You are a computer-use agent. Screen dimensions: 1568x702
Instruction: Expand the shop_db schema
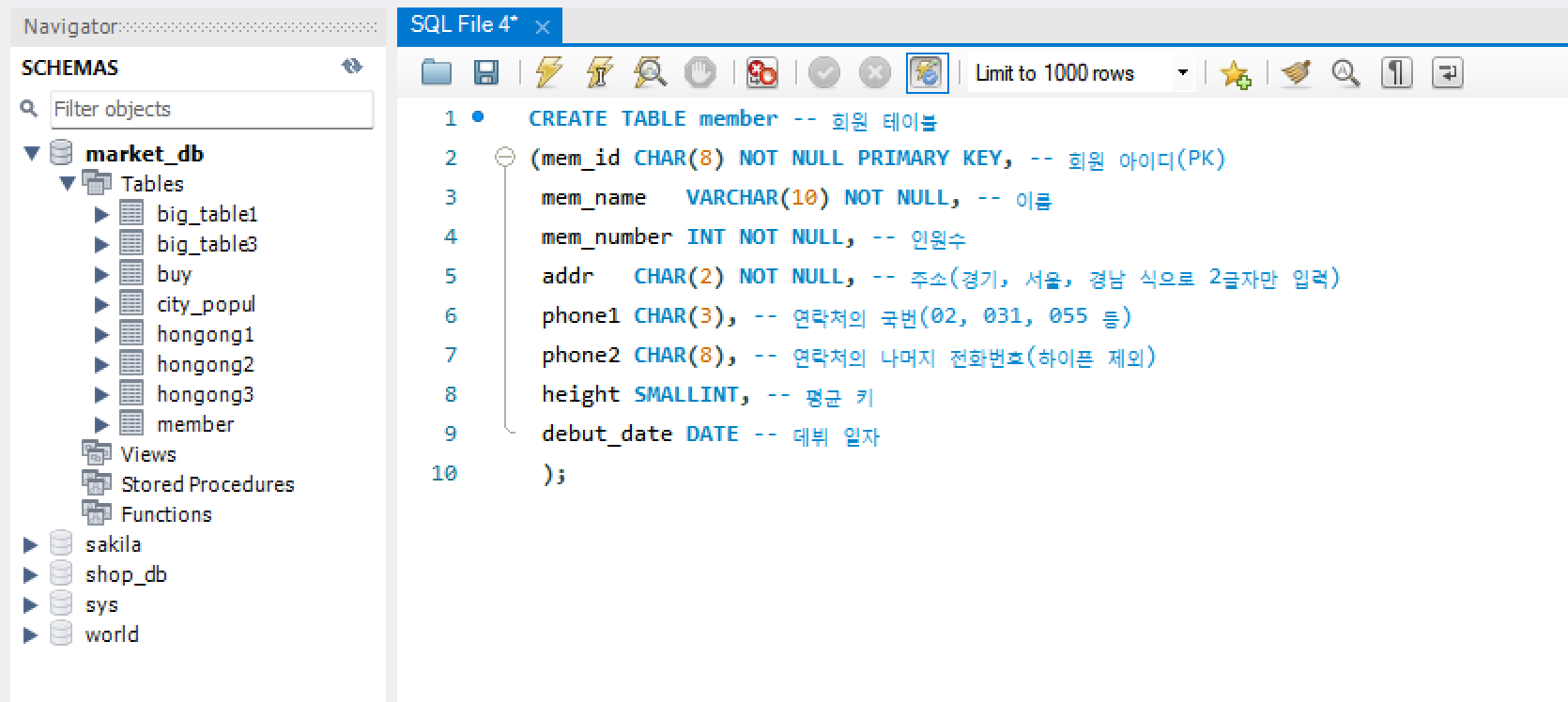coord(30,574)
